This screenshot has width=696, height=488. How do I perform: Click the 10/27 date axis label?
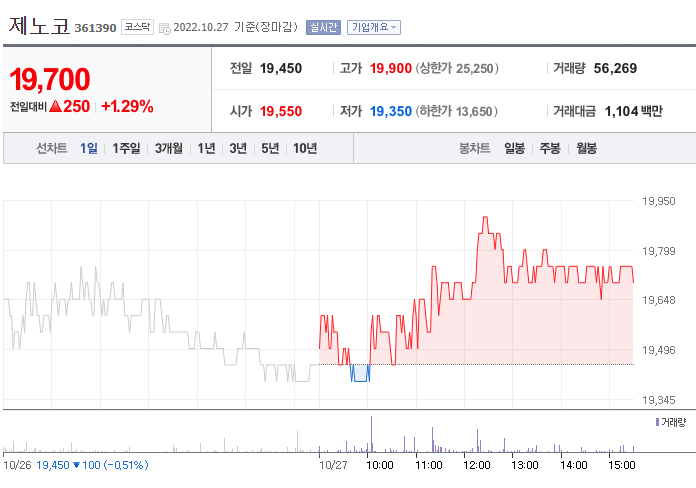(x=333, y=465)
